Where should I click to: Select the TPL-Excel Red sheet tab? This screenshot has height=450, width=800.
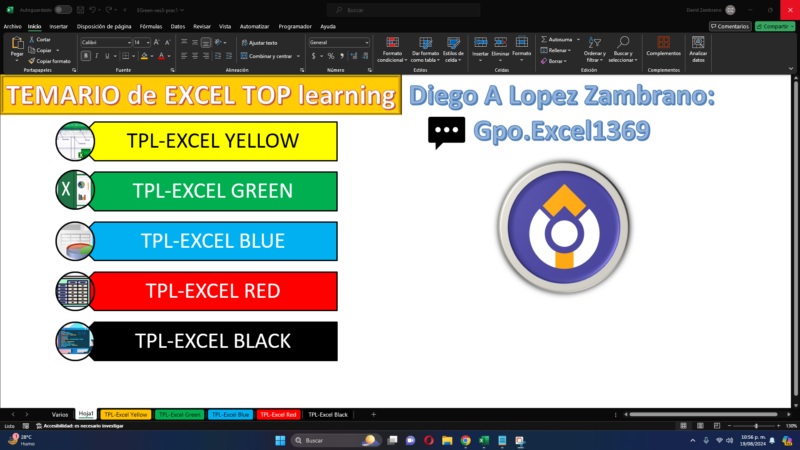[x=278, y=415]
